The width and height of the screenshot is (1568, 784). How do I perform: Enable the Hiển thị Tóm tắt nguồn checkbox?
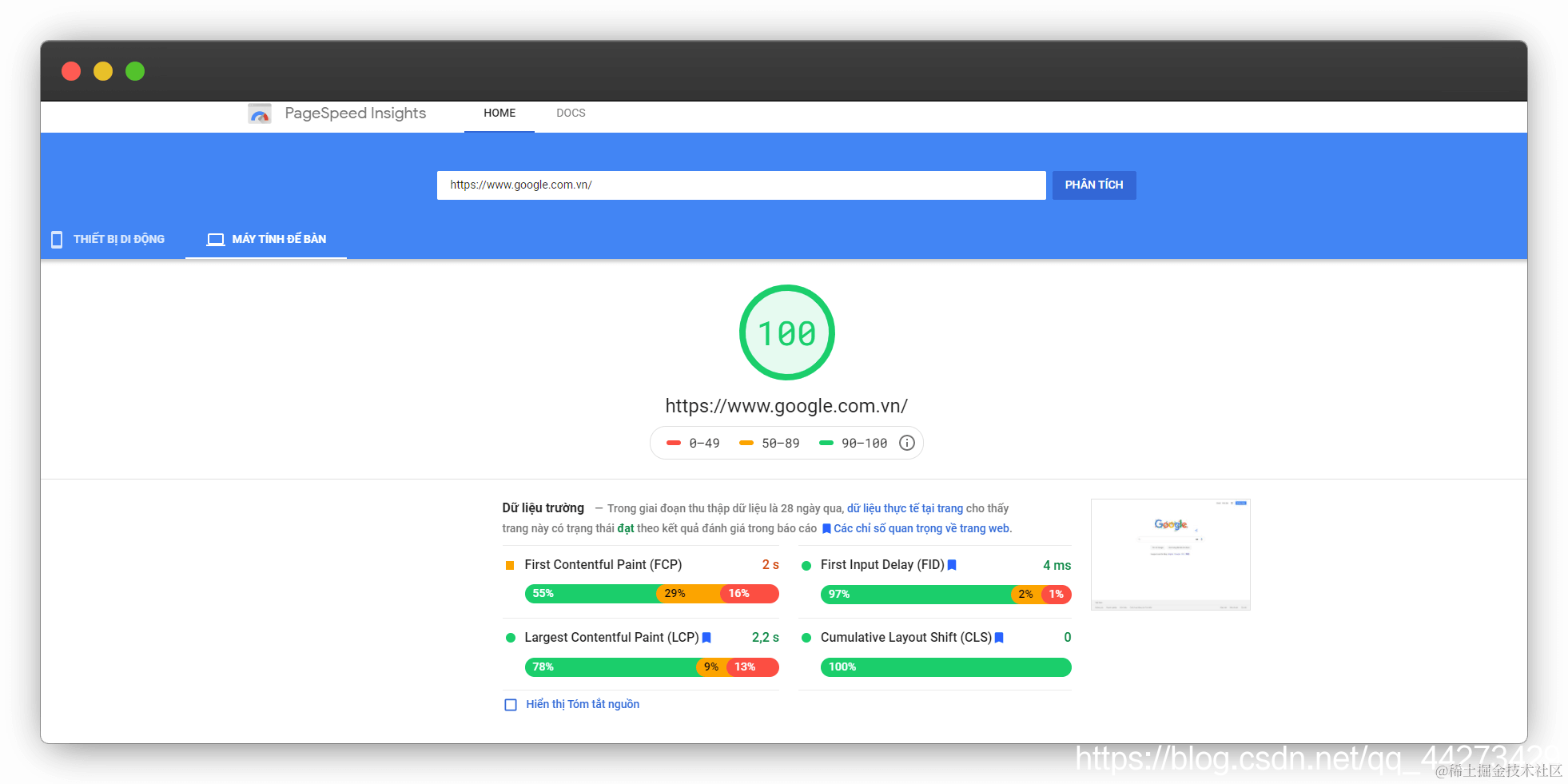[x=511, y=705]
